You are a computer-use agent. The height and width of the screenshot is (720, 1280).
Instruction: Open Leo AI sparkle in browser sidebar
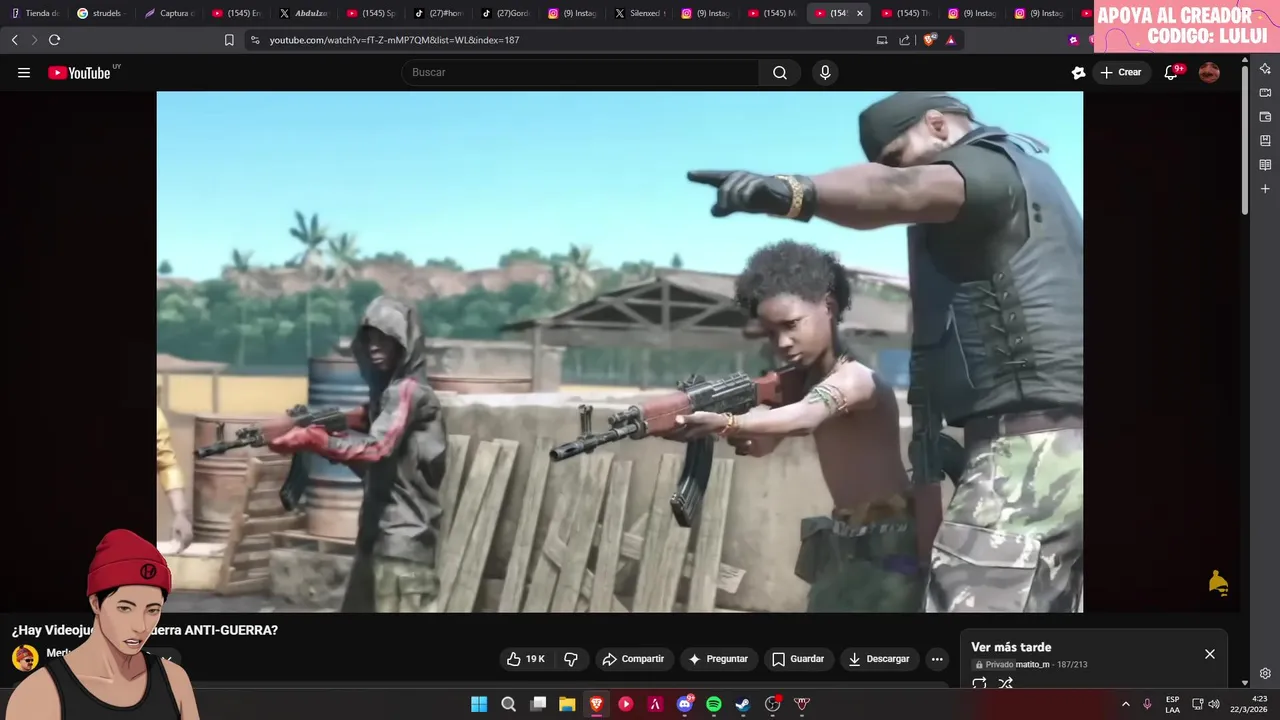coord(1265,69)
